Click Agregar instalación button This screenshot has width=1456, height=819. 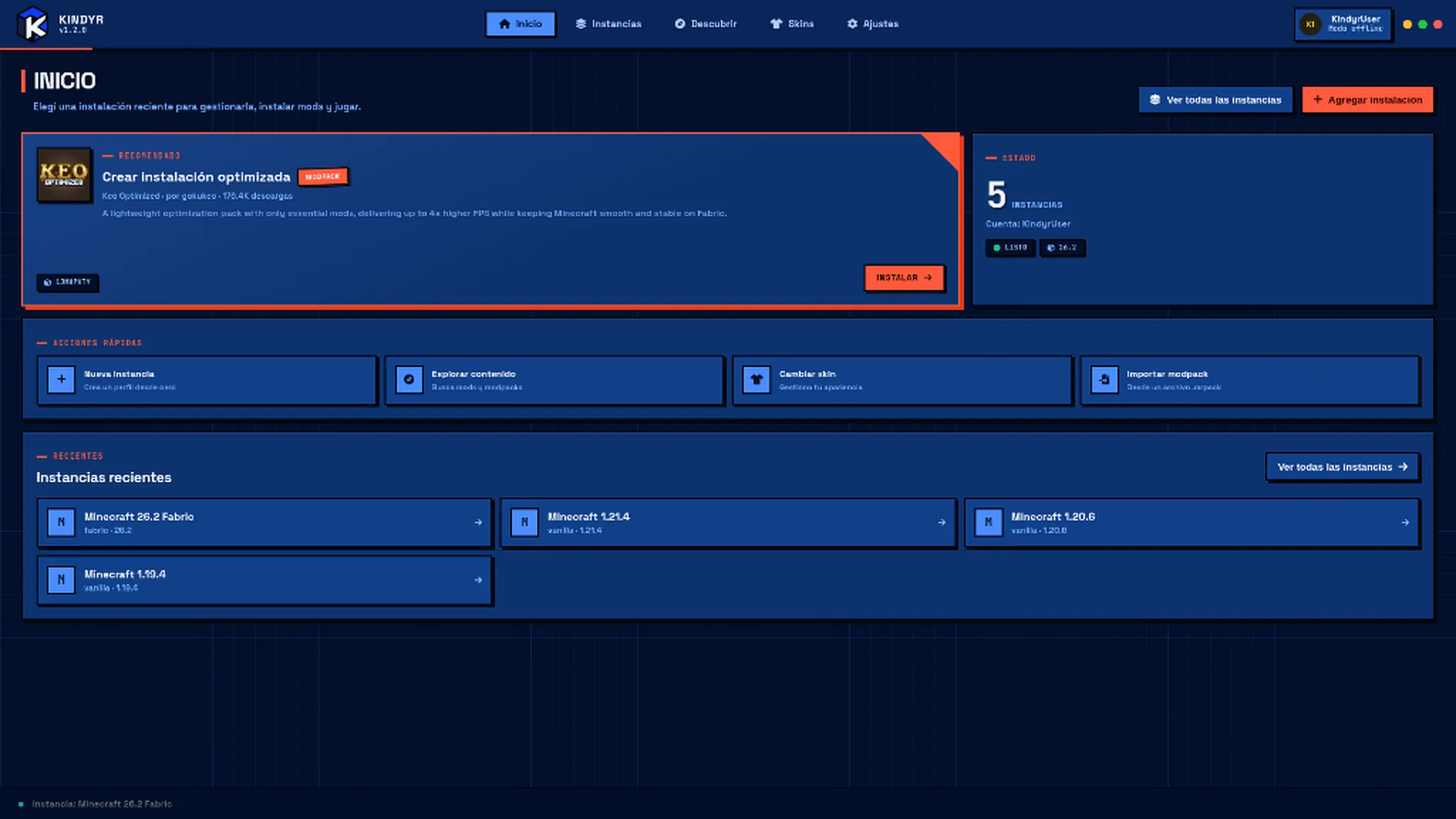click(1368, 100)
